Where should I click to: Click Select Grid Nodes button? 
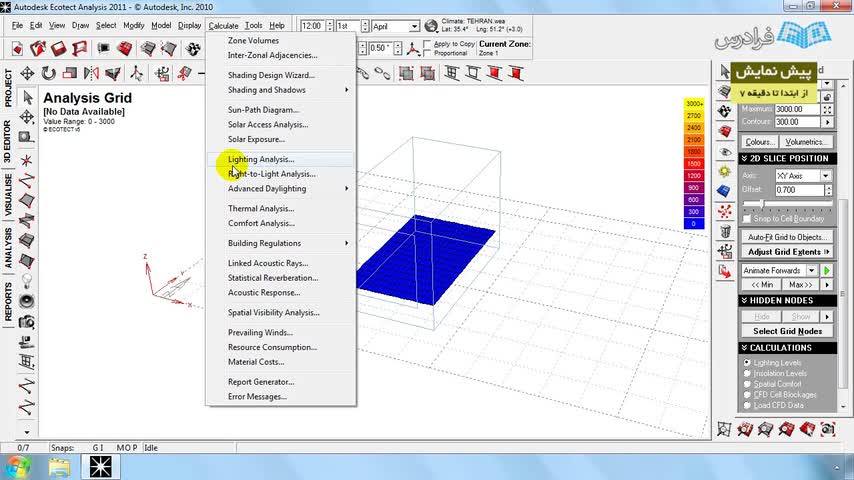click(x=787, y=331)
